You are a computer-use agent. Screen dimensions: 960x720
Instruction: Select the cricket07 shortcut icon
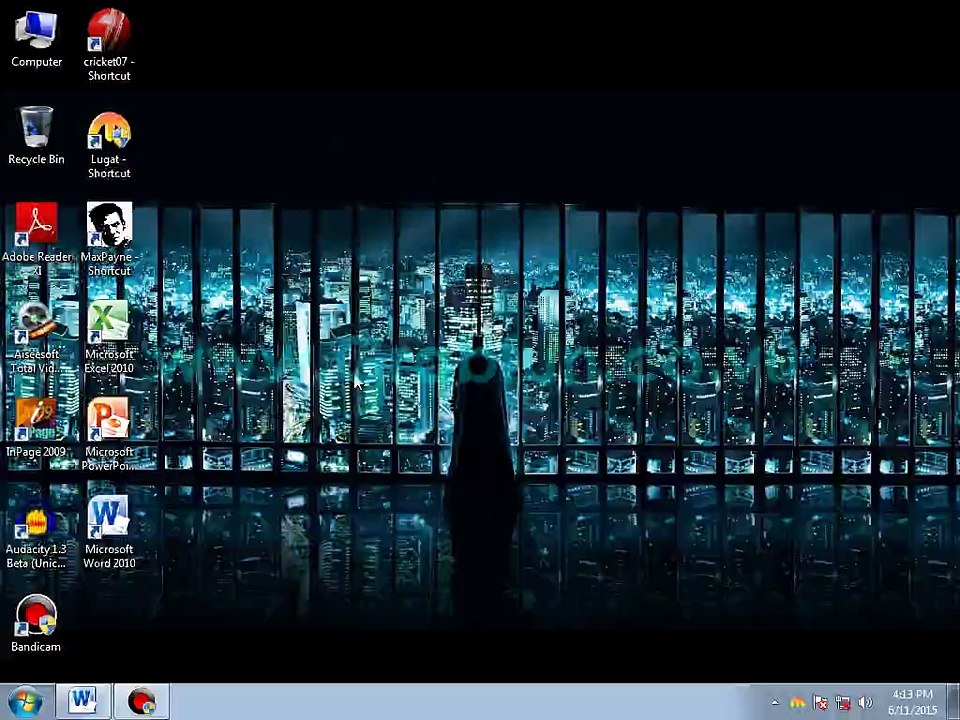pos(109,45)
